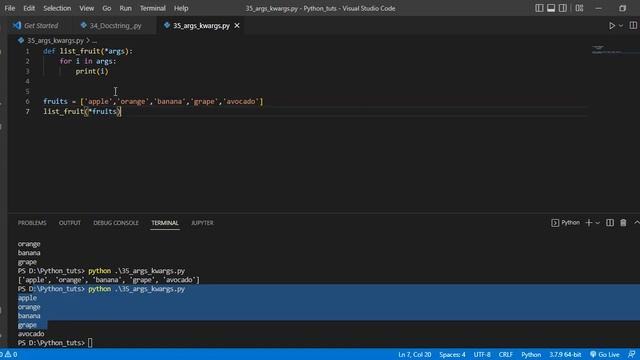Select language mode Python in status bar
640x360 pixels.
[531, 354]
